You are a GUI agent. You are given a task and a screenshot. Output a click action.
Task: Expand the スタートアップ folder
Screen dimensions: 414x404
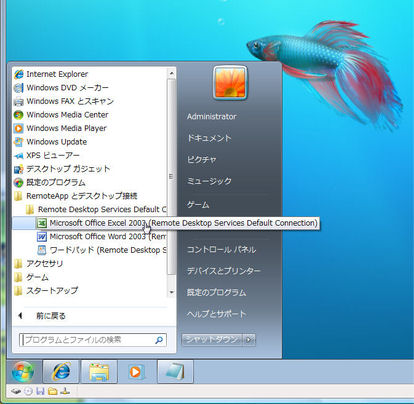[46, 291]
